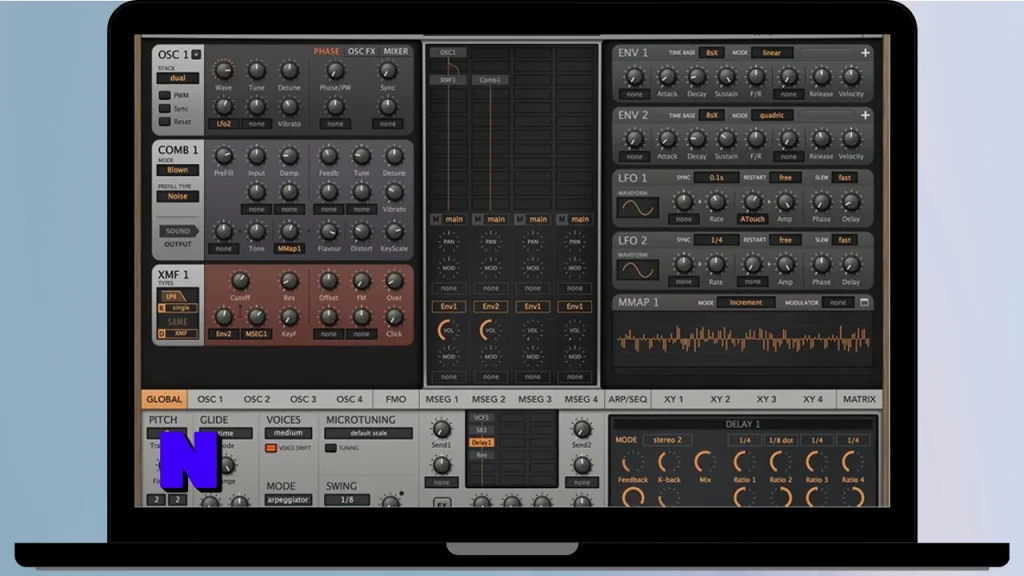1024x576 pixels.
Task: Click the LFO 2 waveform display
Action: 637,270
